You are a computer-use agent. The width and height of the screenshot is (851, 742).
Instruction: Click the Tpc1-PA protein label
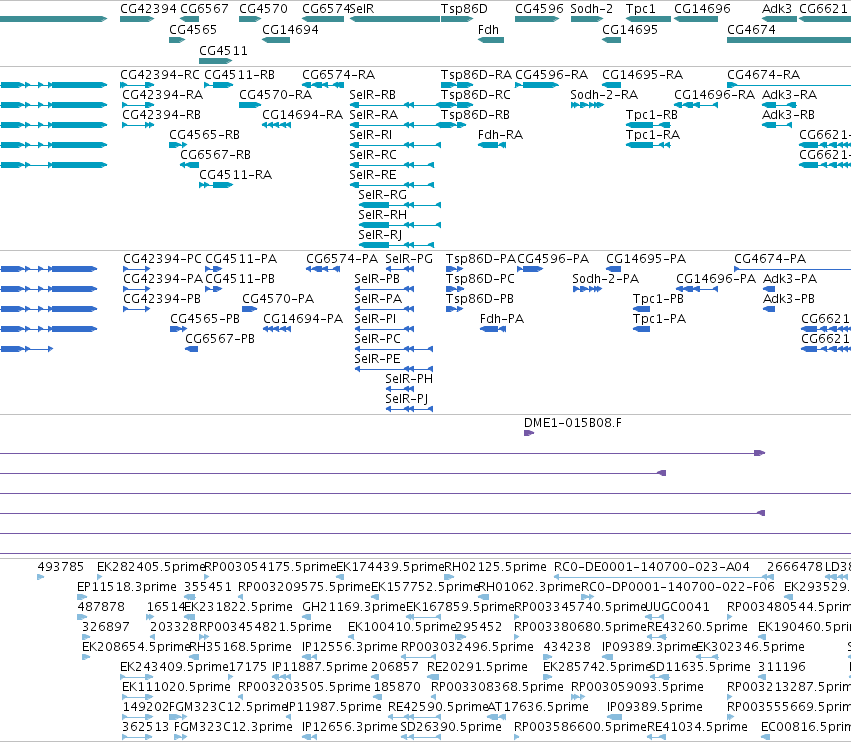[659, 319]
